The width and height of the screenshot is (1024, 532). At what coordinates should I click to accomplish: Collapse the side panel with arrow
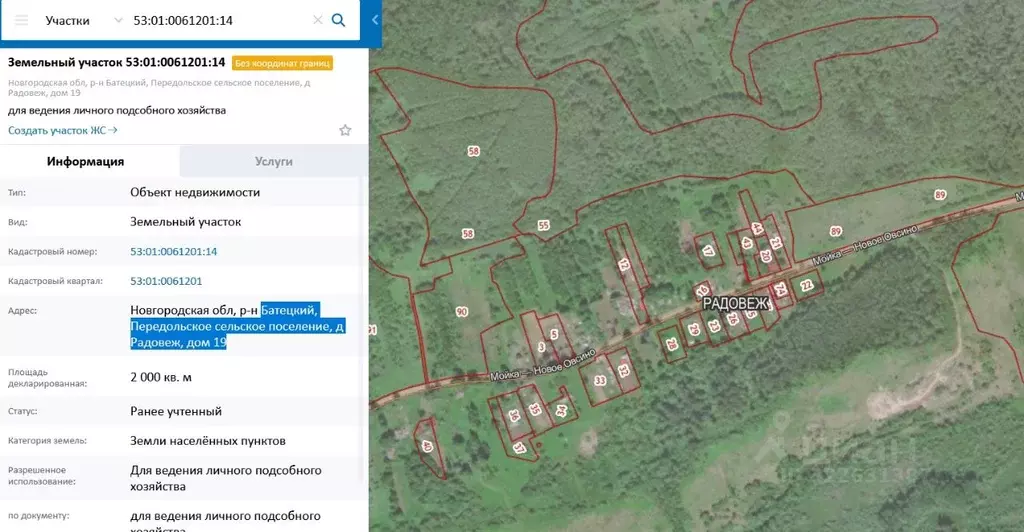point(375,20)
